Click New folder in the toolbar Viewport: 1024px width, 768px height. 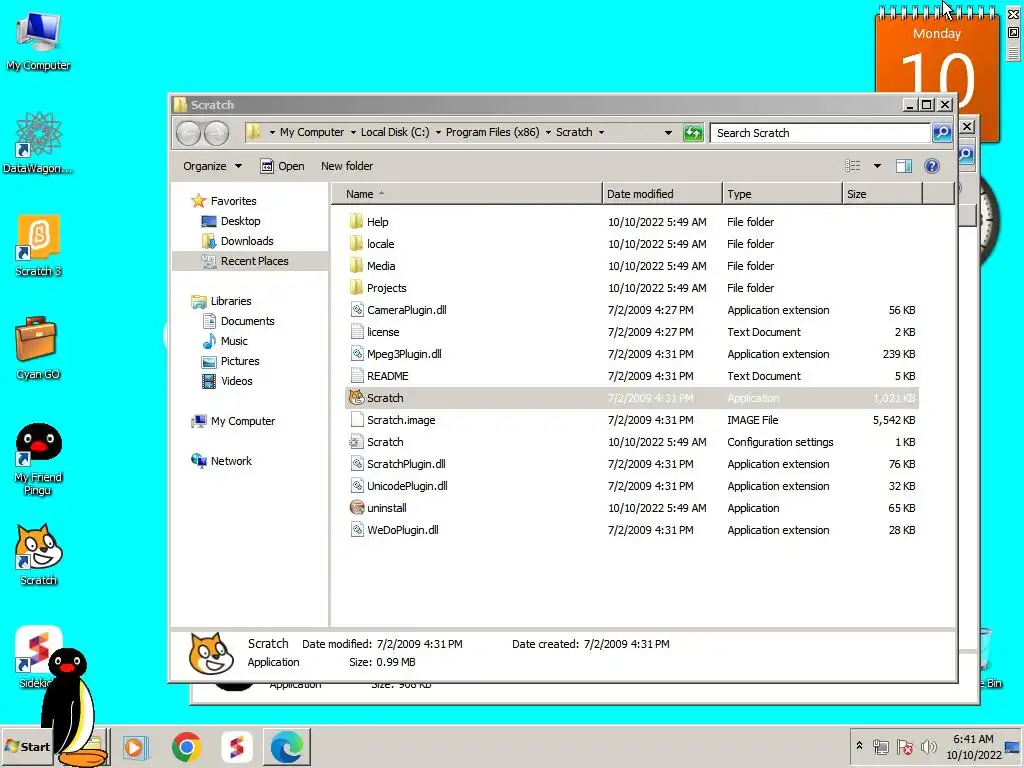pos(347,166)
